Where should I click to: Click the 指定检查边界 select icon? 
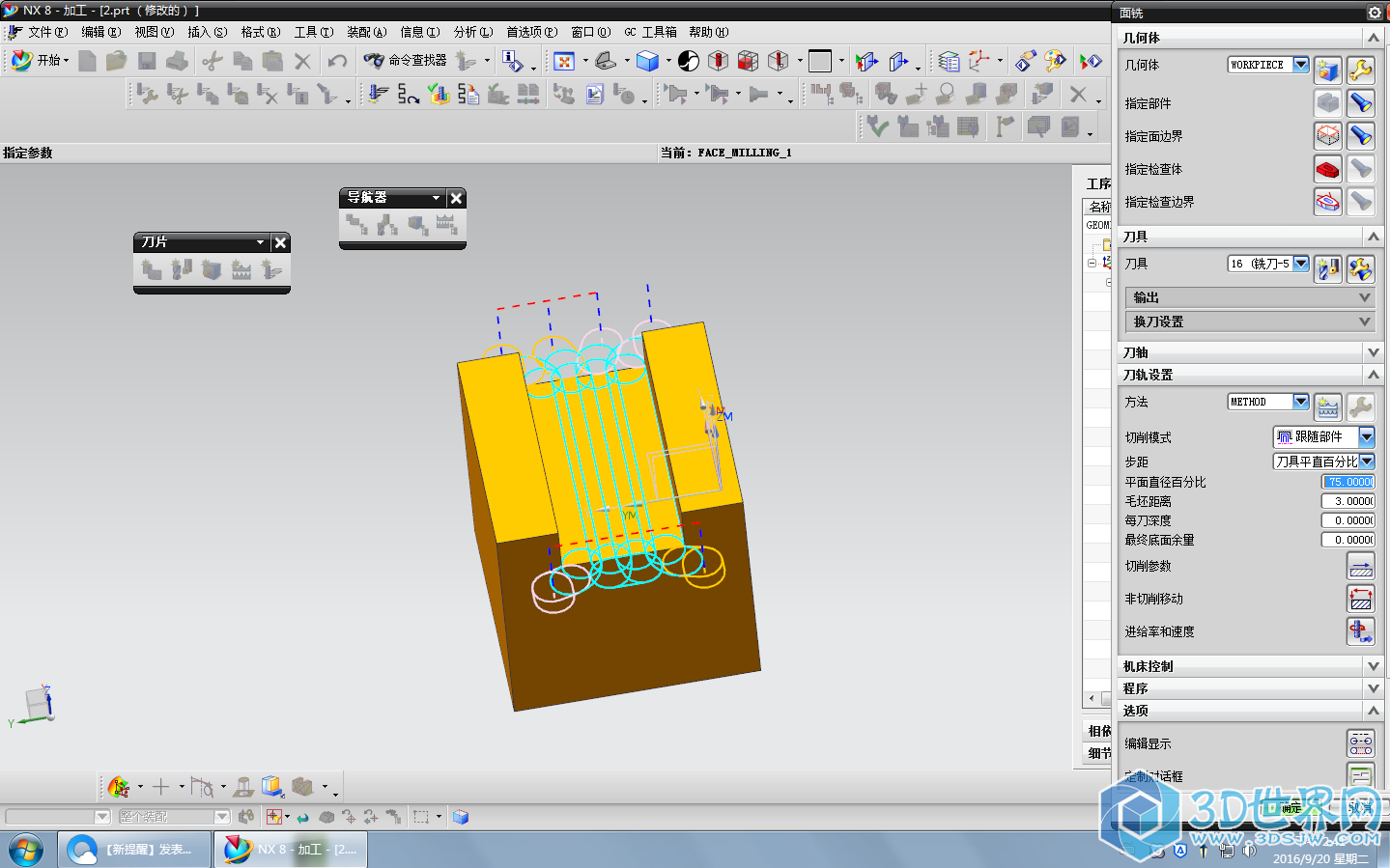[x=1328, y=202]
